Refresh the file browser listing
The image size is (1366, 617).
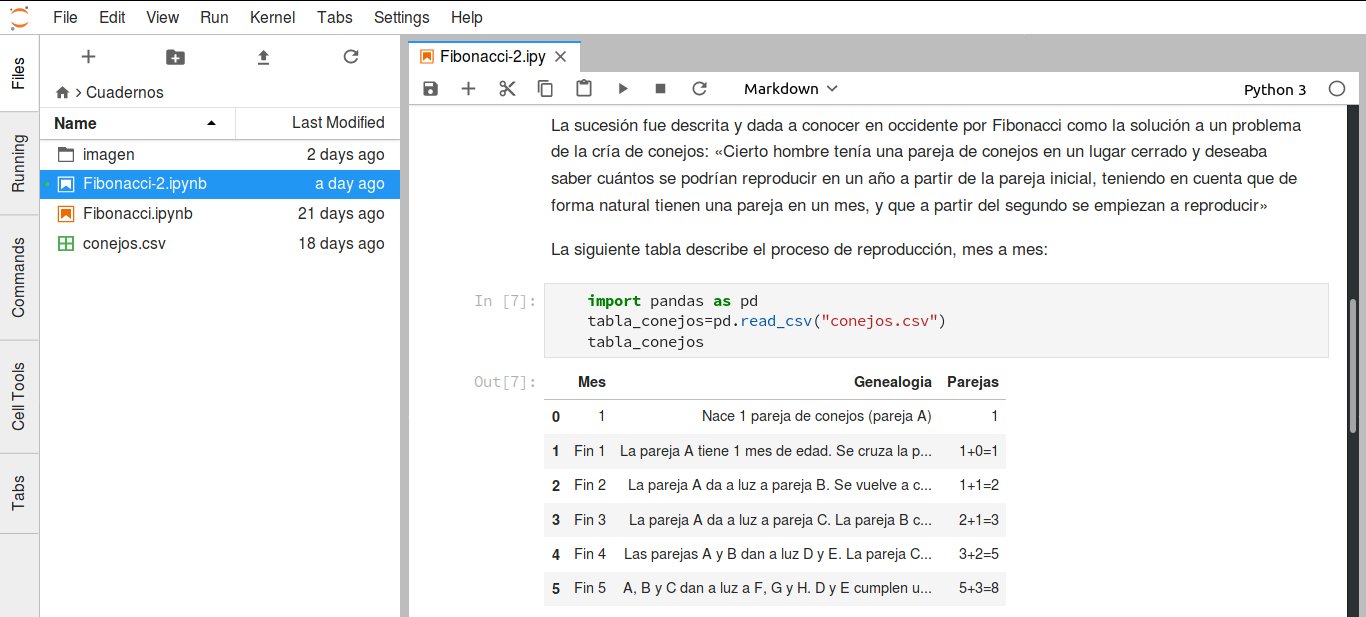[351, 57]
